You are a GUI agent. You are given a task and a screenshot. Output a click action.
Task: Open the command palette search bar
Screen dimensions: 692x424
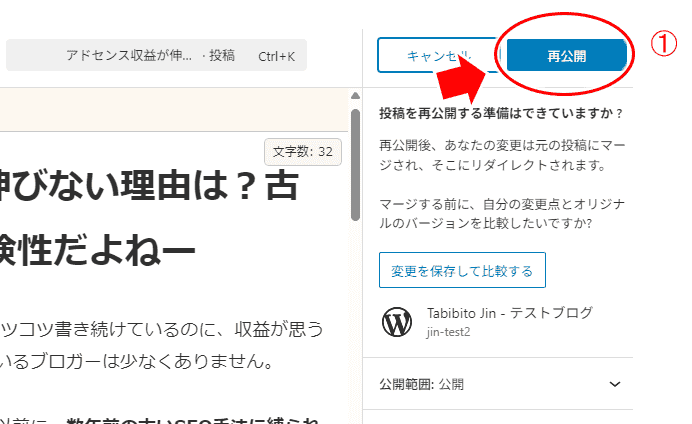pyautogui.click(x=155, y=56)
